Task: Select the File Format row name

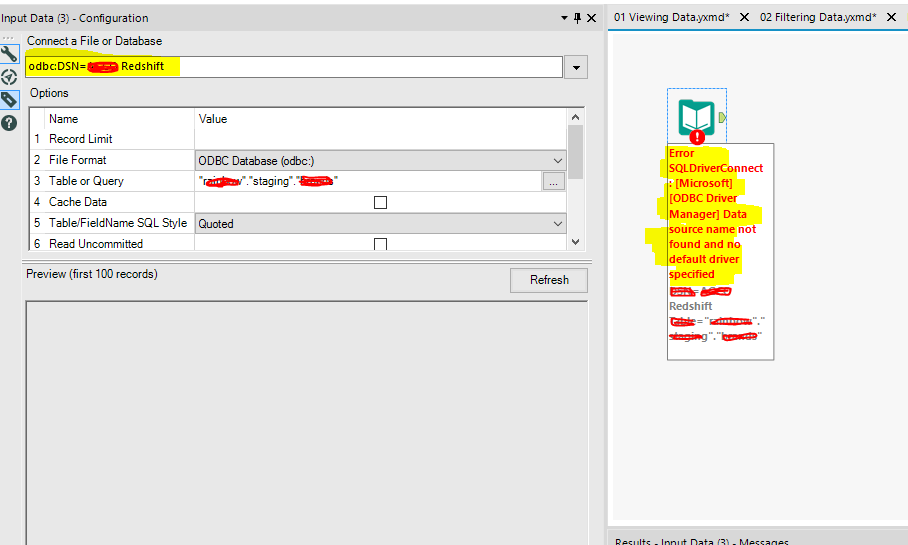Action: [x=78, y=160]
